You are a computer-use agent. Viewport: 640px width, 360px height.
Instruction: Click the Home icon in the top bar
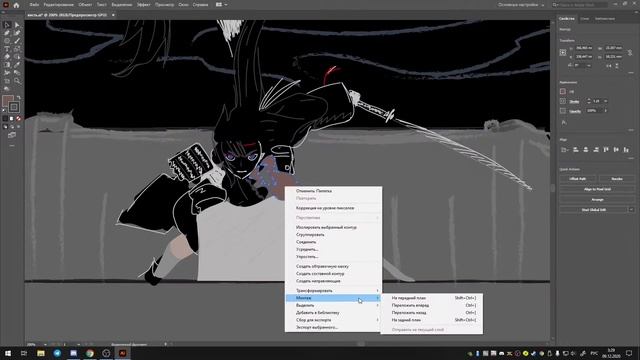[16, 5]
